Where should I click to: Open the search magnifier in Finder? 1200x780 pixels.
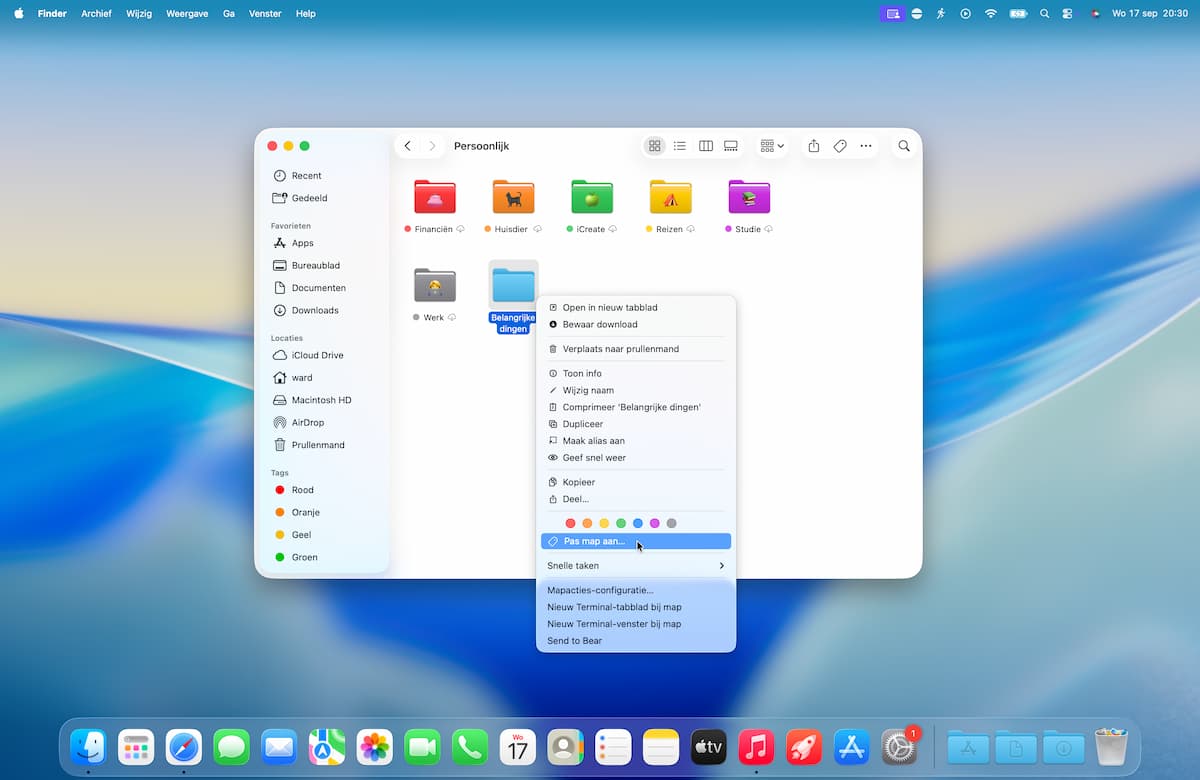click(x=904, y=146)
